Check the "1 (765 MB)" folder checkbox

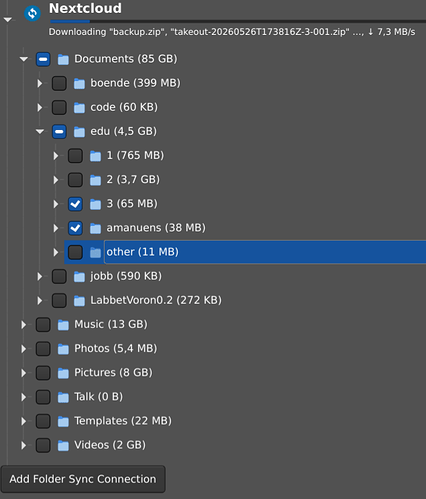point(75,156)
